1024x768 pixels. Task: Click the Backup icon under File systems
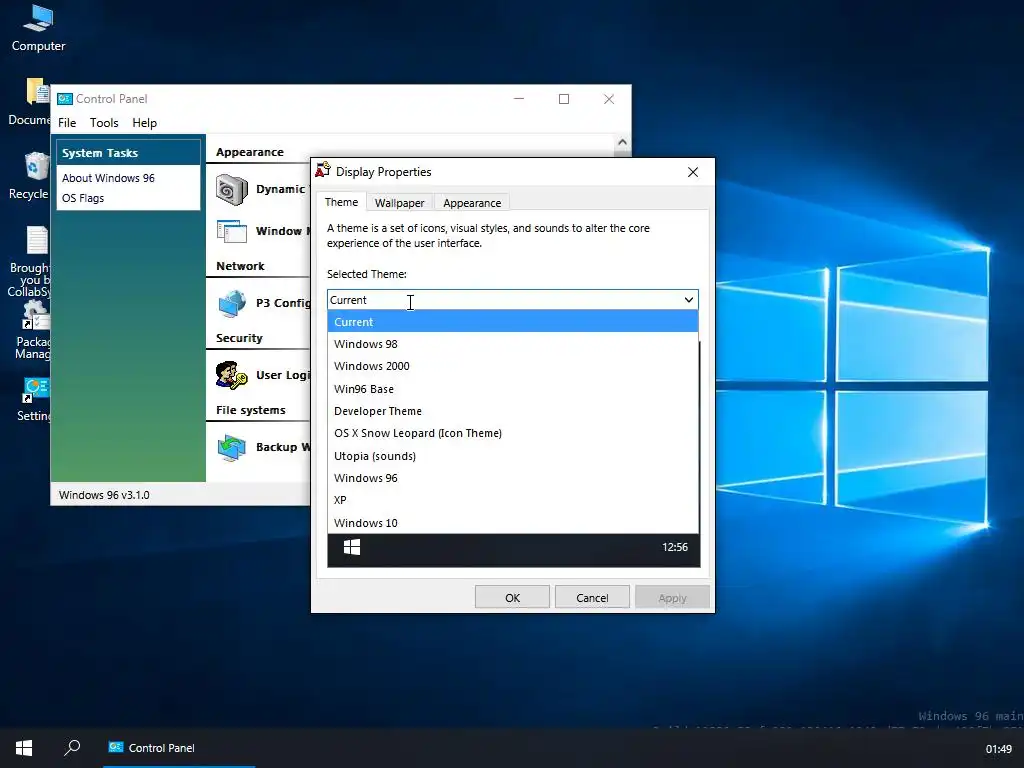pos(232,448)
